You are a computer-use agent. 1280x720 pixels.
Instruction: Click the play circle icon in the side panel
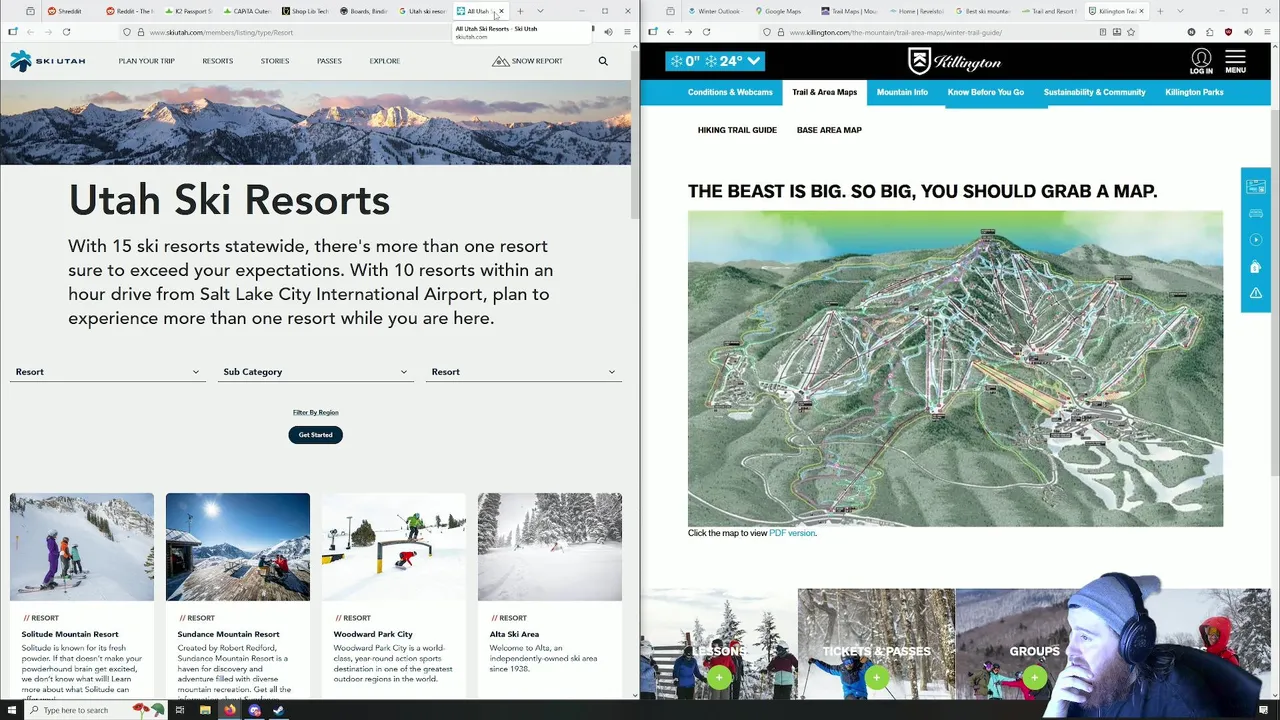click(1256, 240)
